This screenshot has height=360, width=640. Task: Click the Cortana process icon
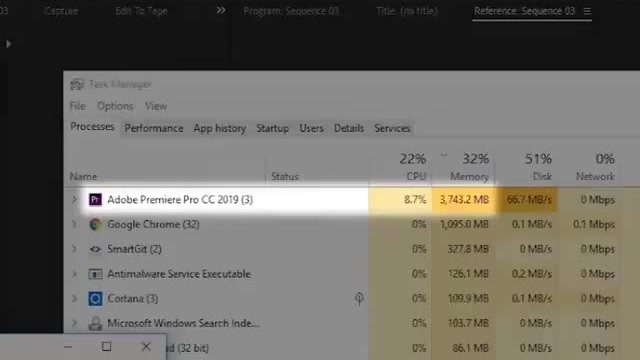95,299
